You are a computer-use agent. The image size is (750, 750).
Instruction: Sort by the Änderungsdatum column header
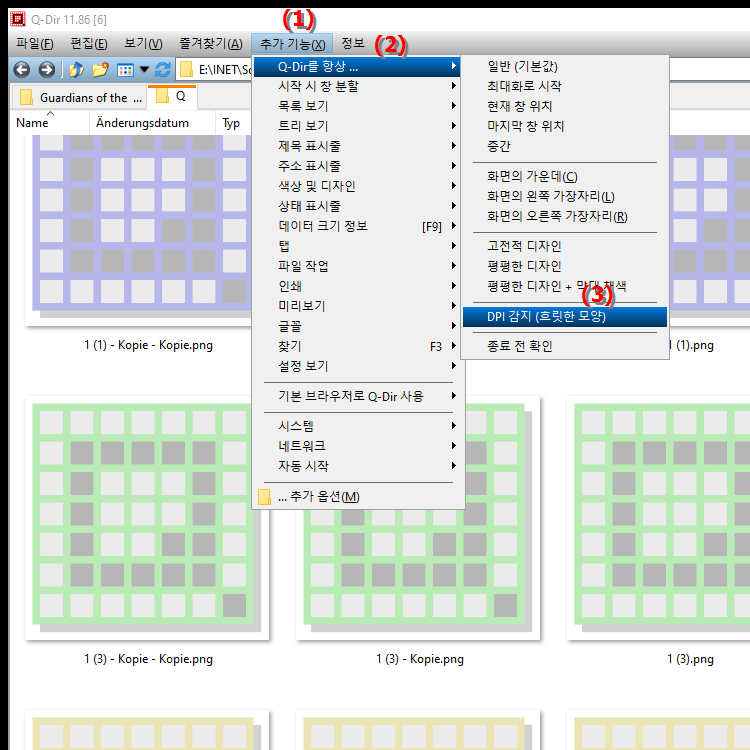(x=152, y=123)
